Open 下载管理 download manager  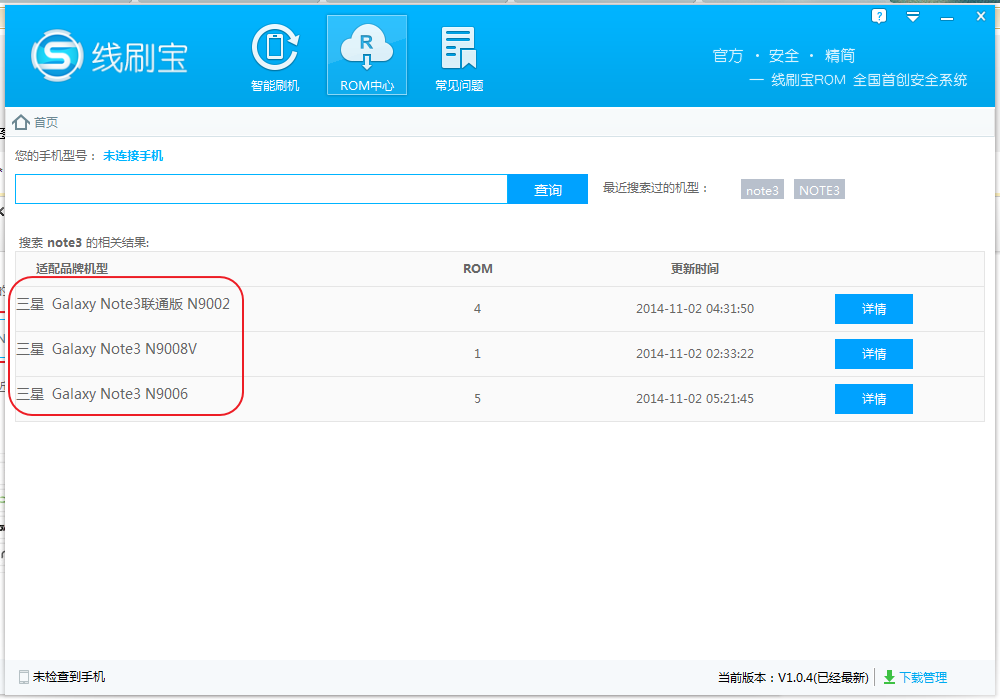click(923, 678)
